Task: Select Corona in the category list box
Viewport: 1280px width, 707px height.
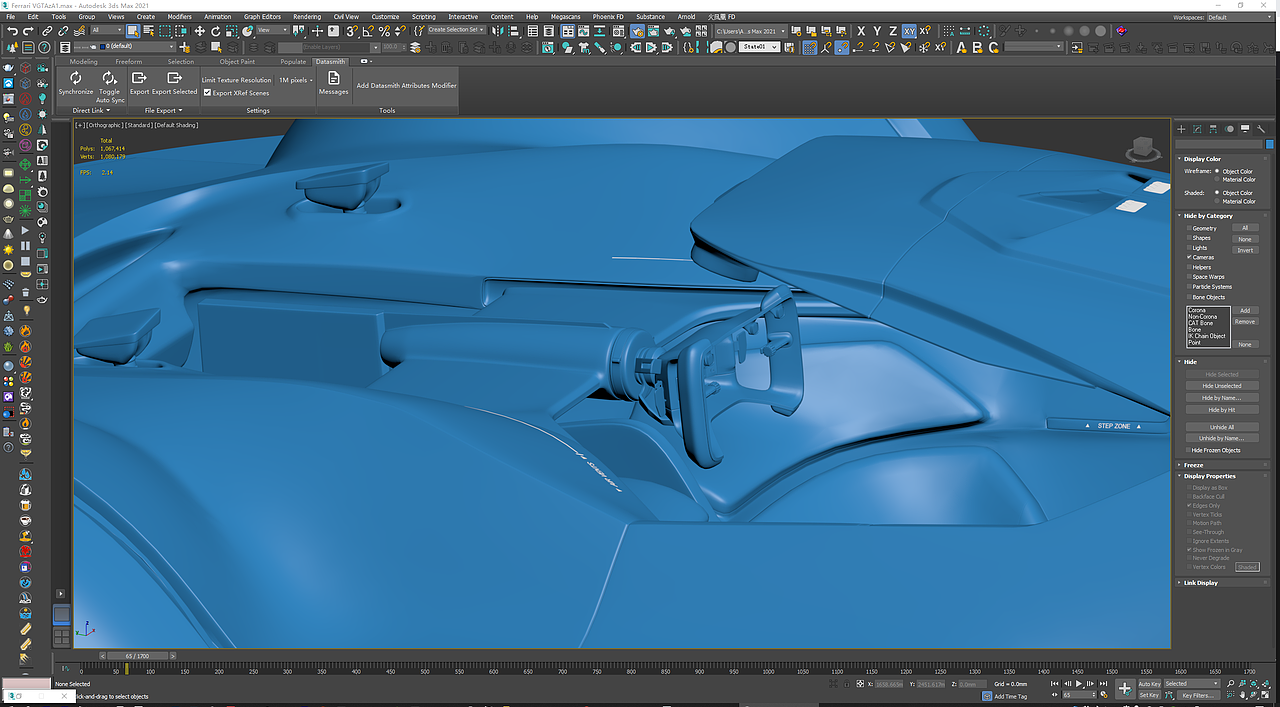Action: 1199,311
